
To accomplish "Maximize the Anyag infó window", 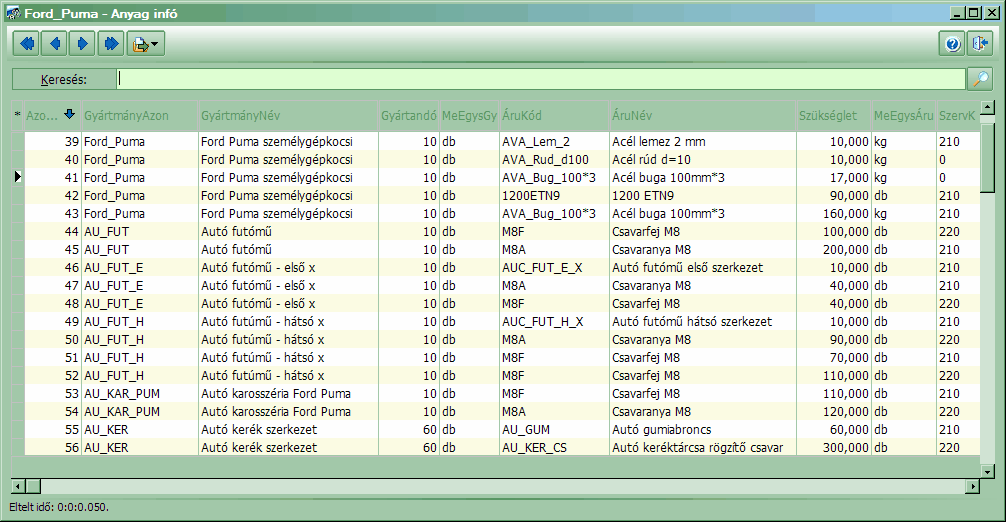I will point(973,13).
